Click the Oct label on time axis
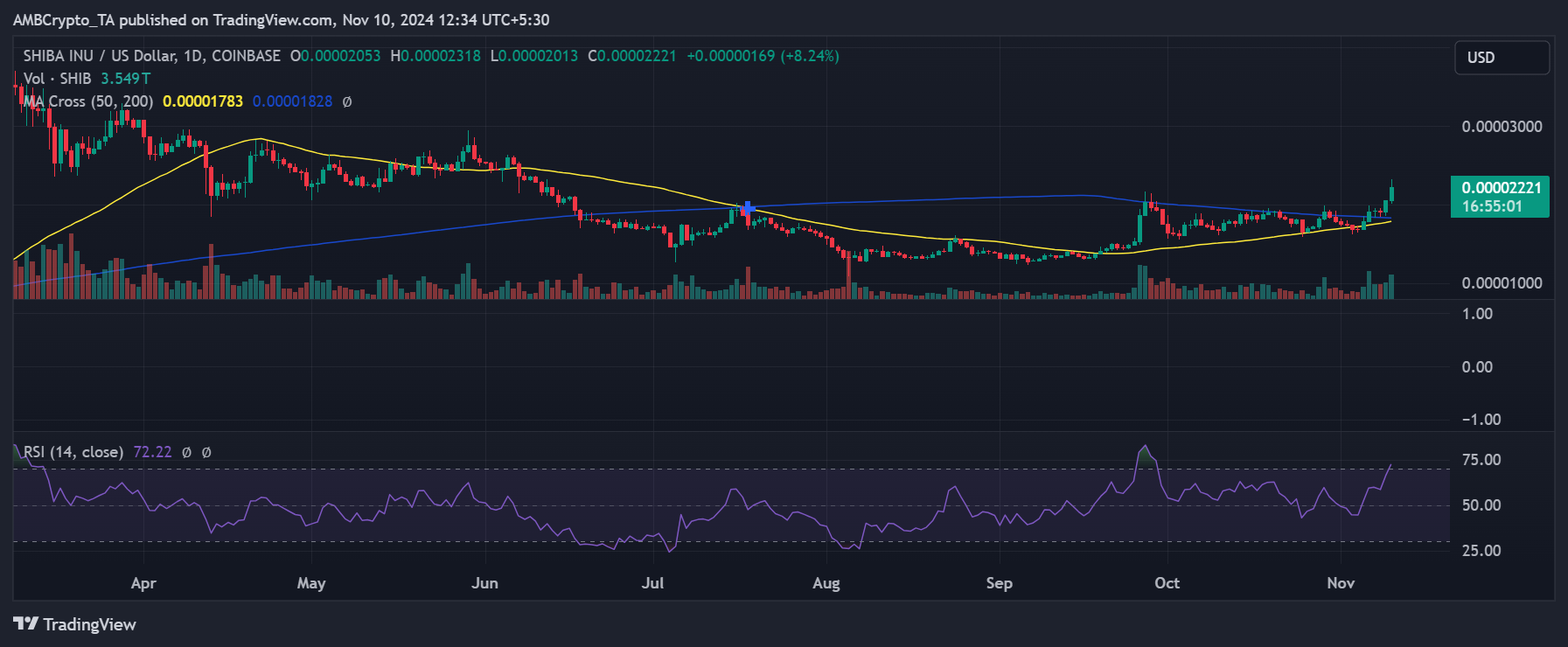Viewport: 1568px width, 647px height. (1167, 583)
